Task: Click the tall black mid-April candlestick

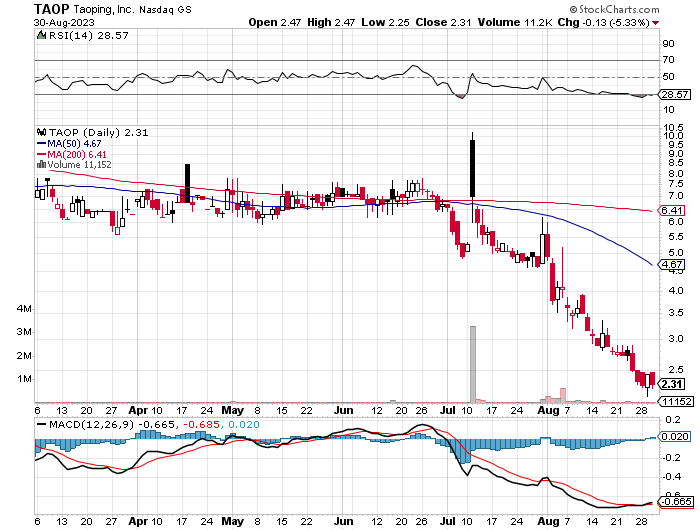Action: click(188, 183)
